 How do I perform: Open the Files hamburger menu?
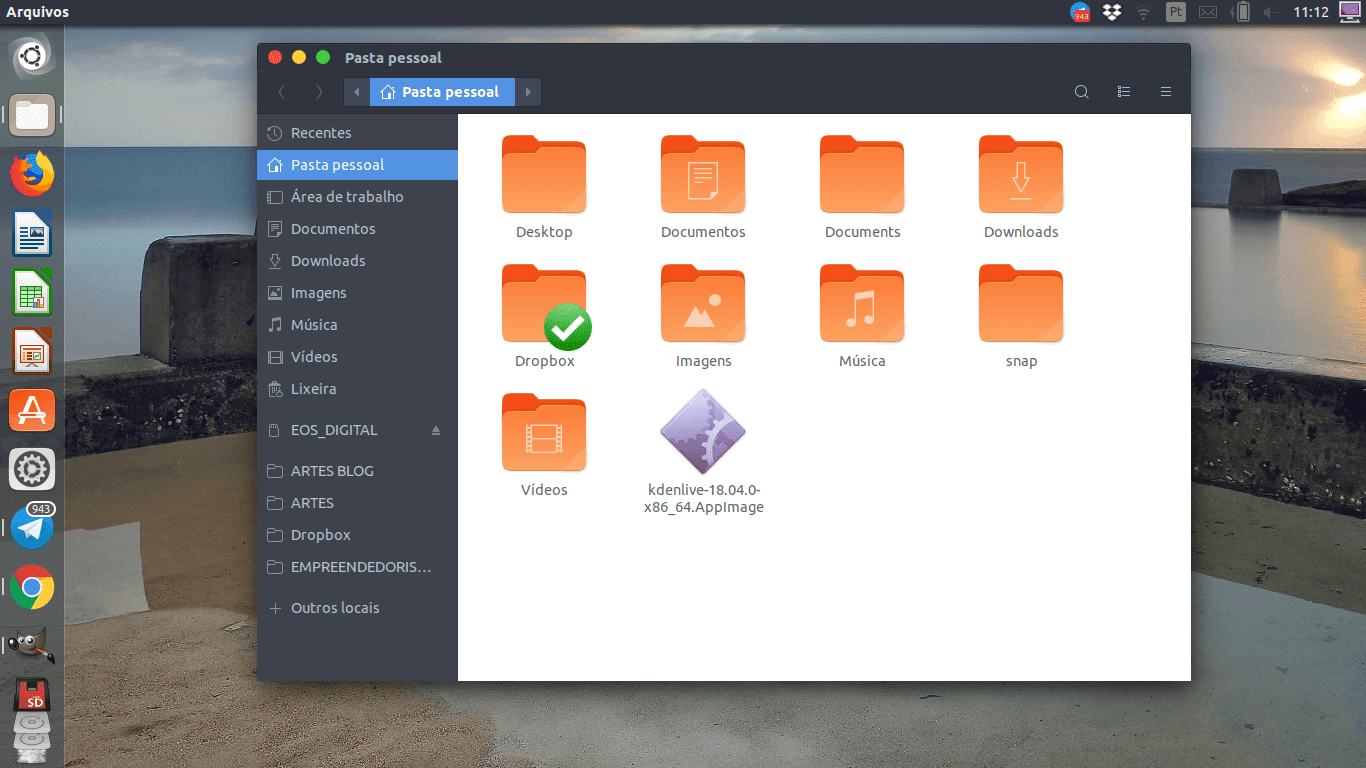tap(1165, 91)
